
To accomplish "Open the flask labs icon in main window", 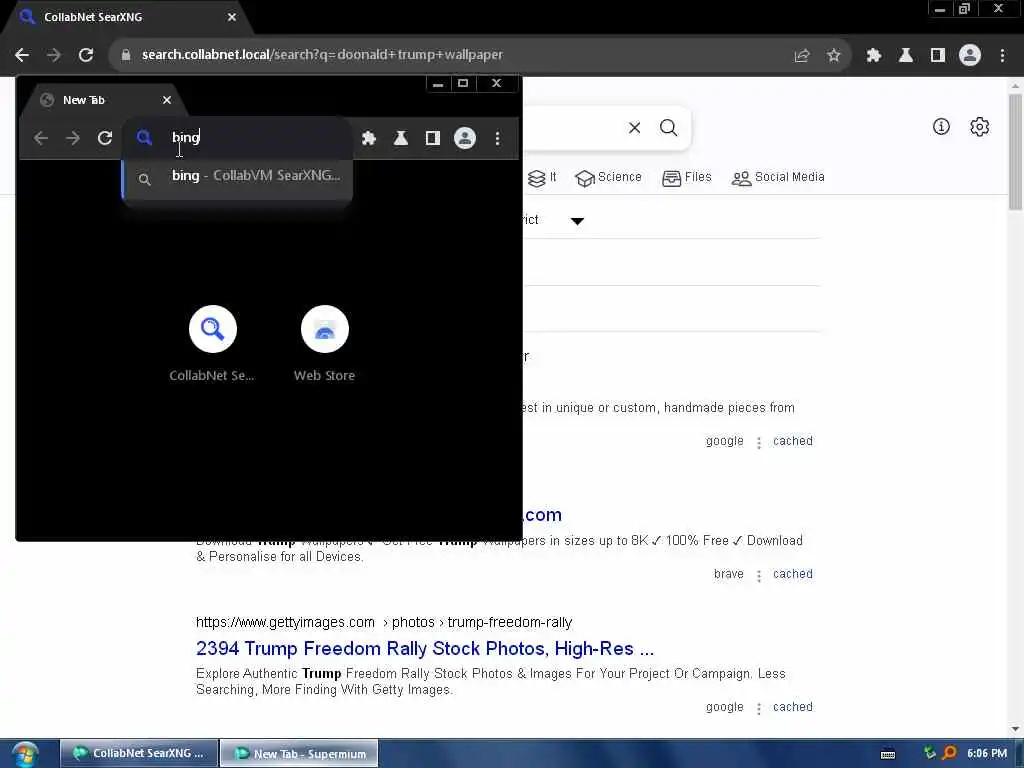I will (x=906, y=56).
